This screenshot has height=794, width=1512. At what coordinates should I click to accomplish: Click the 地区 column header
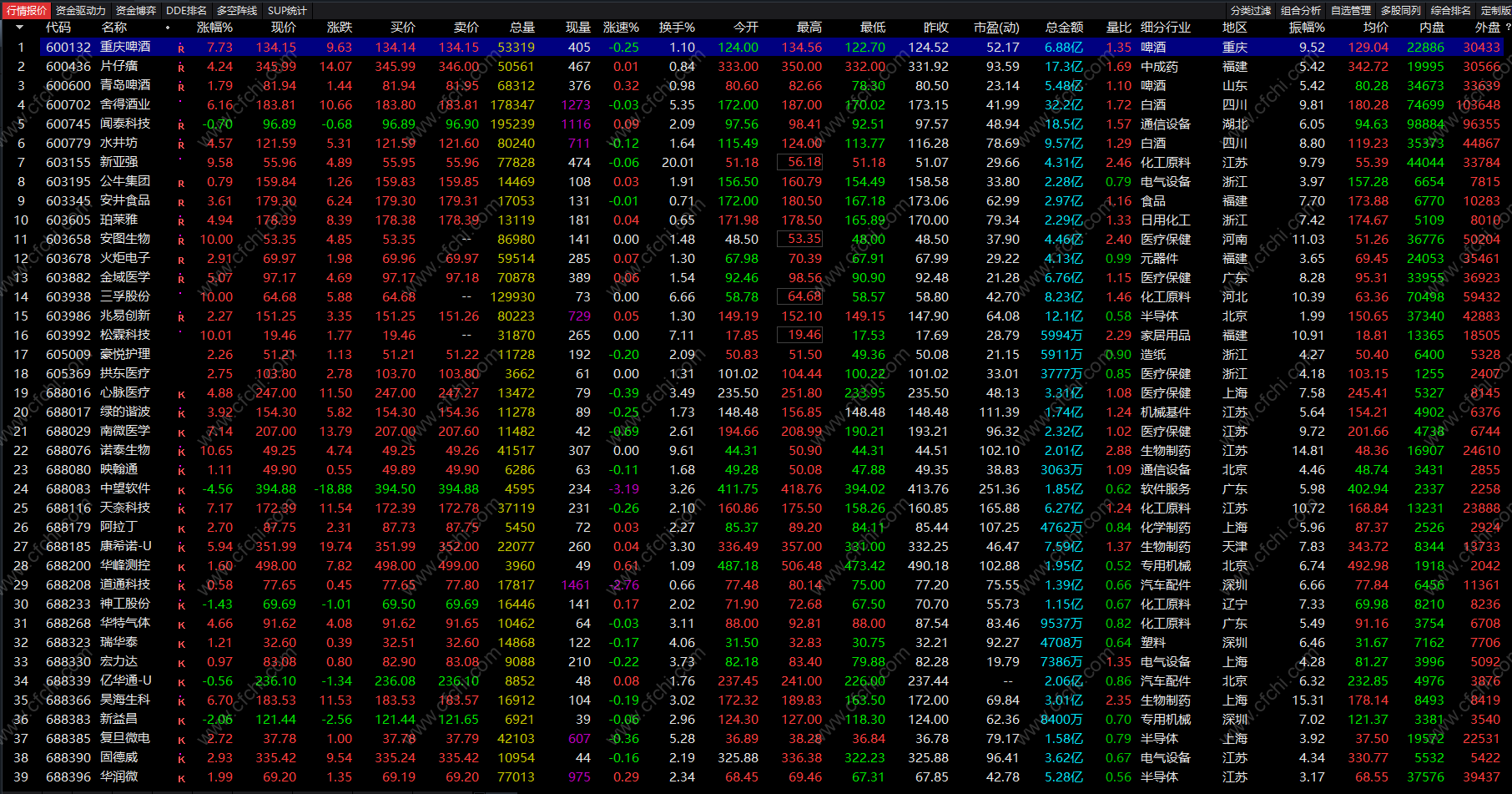point(1235,28)
